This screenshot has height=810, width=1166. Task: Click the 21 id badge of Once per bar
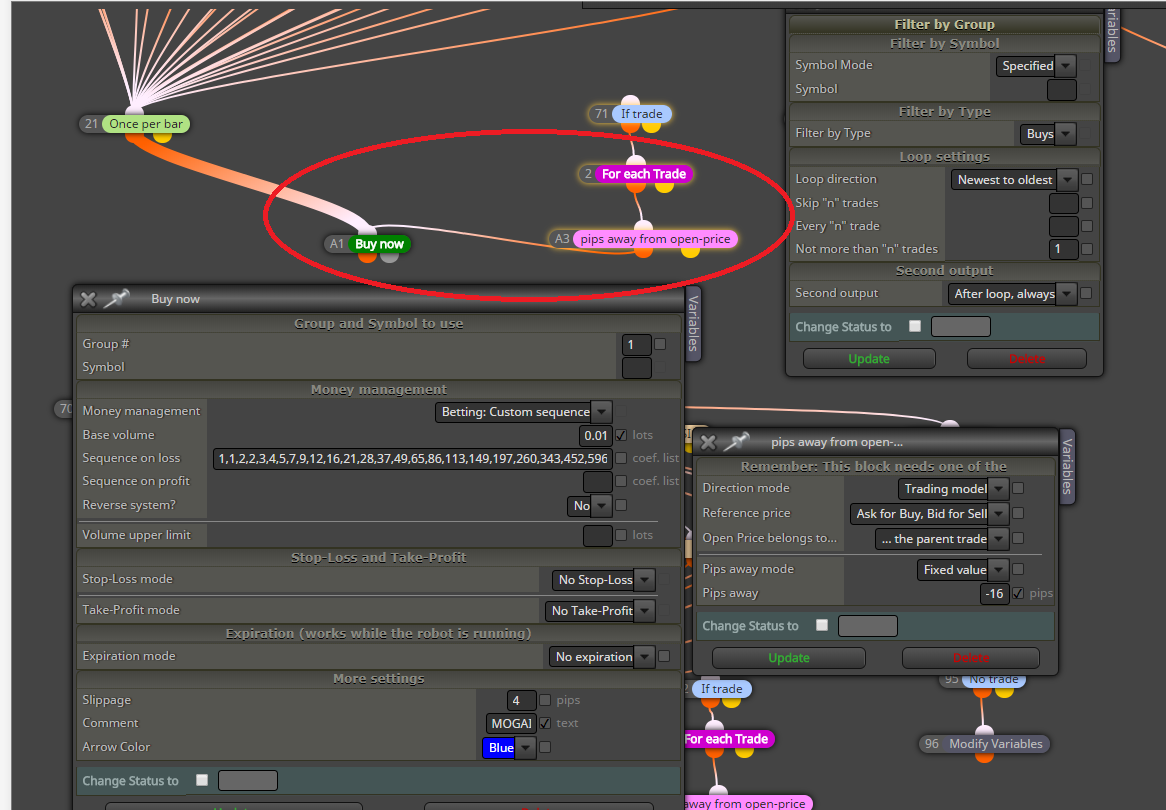91,124
